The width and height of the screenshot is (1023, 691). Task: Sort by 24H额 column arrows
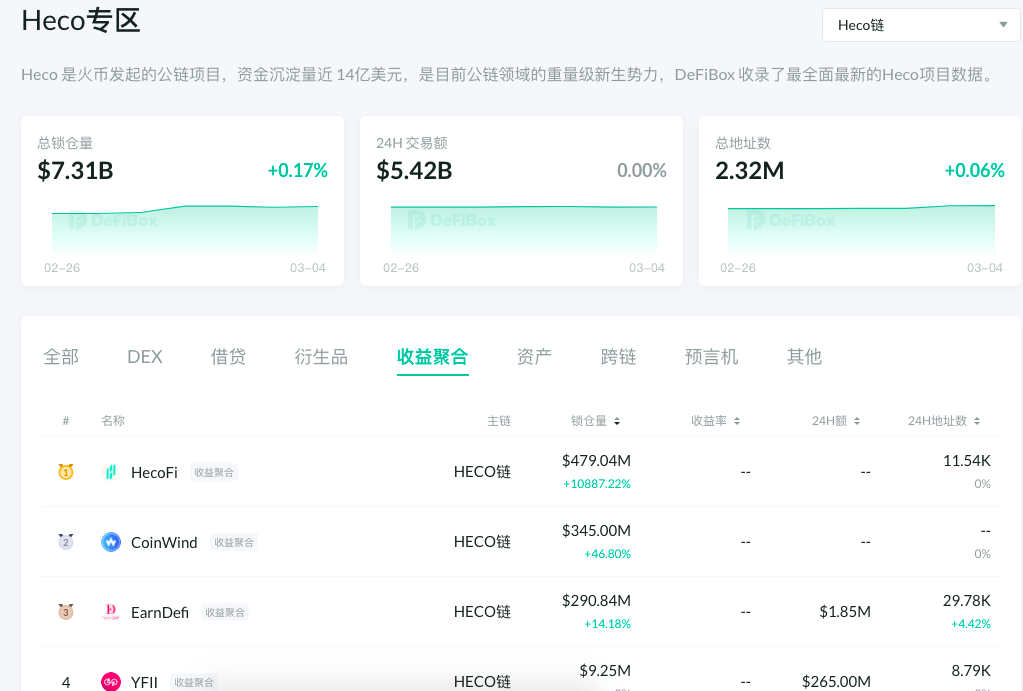pyautogui.click(x=857, y=421)
